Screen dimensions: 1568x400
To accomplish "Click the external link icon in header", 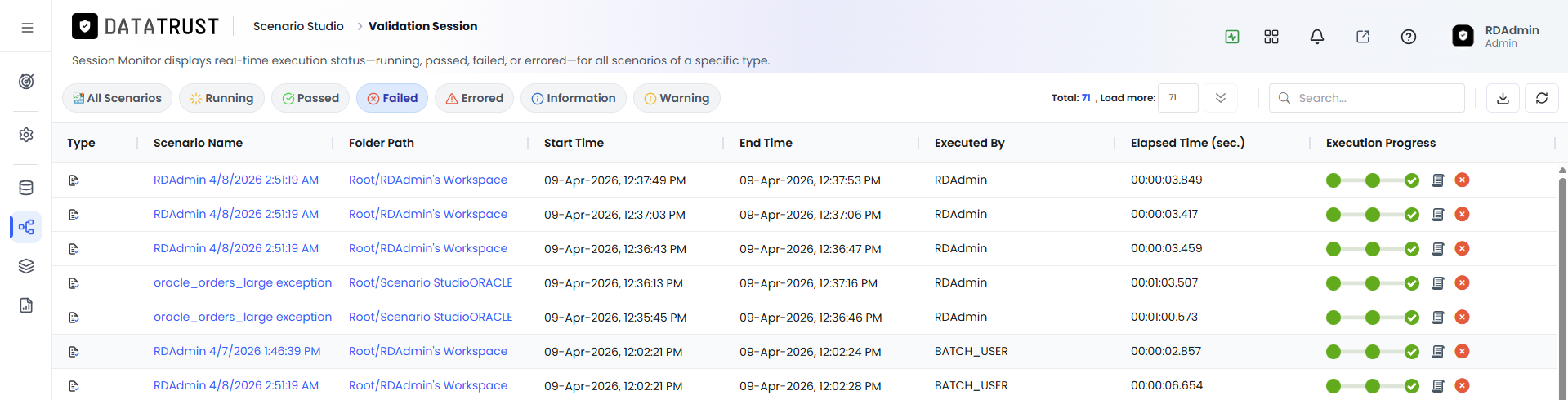I will coord(1363,37).
